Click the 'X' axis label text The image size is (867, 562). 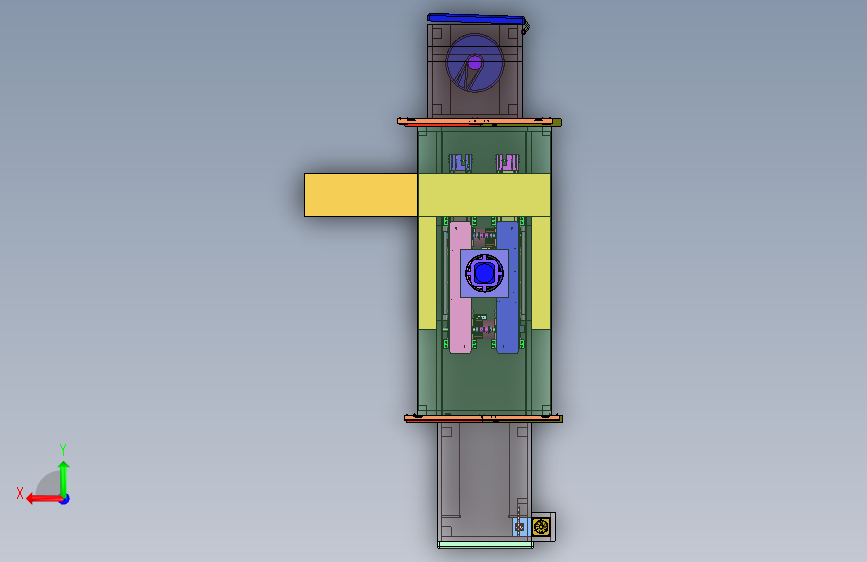tap(20, 493)
